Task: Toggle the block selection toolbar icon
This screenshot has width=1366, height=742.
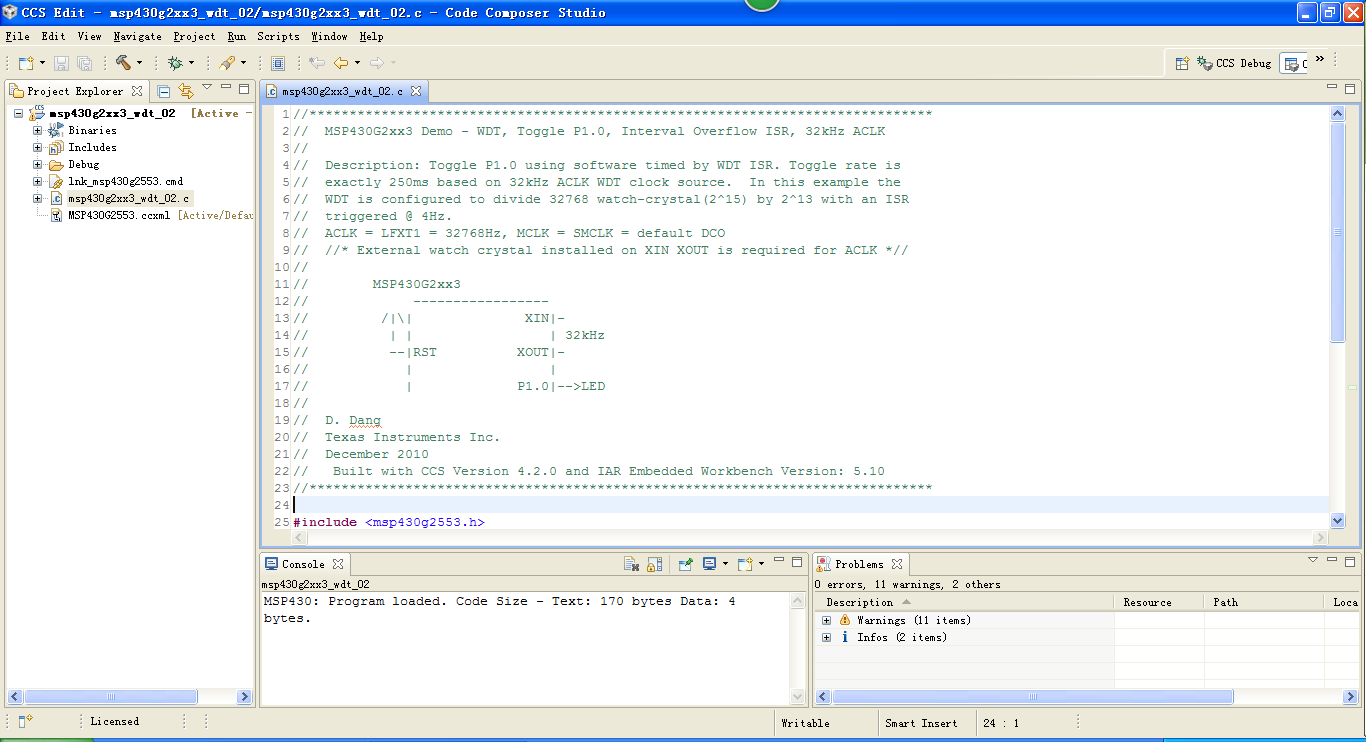Action: [278, 63]
